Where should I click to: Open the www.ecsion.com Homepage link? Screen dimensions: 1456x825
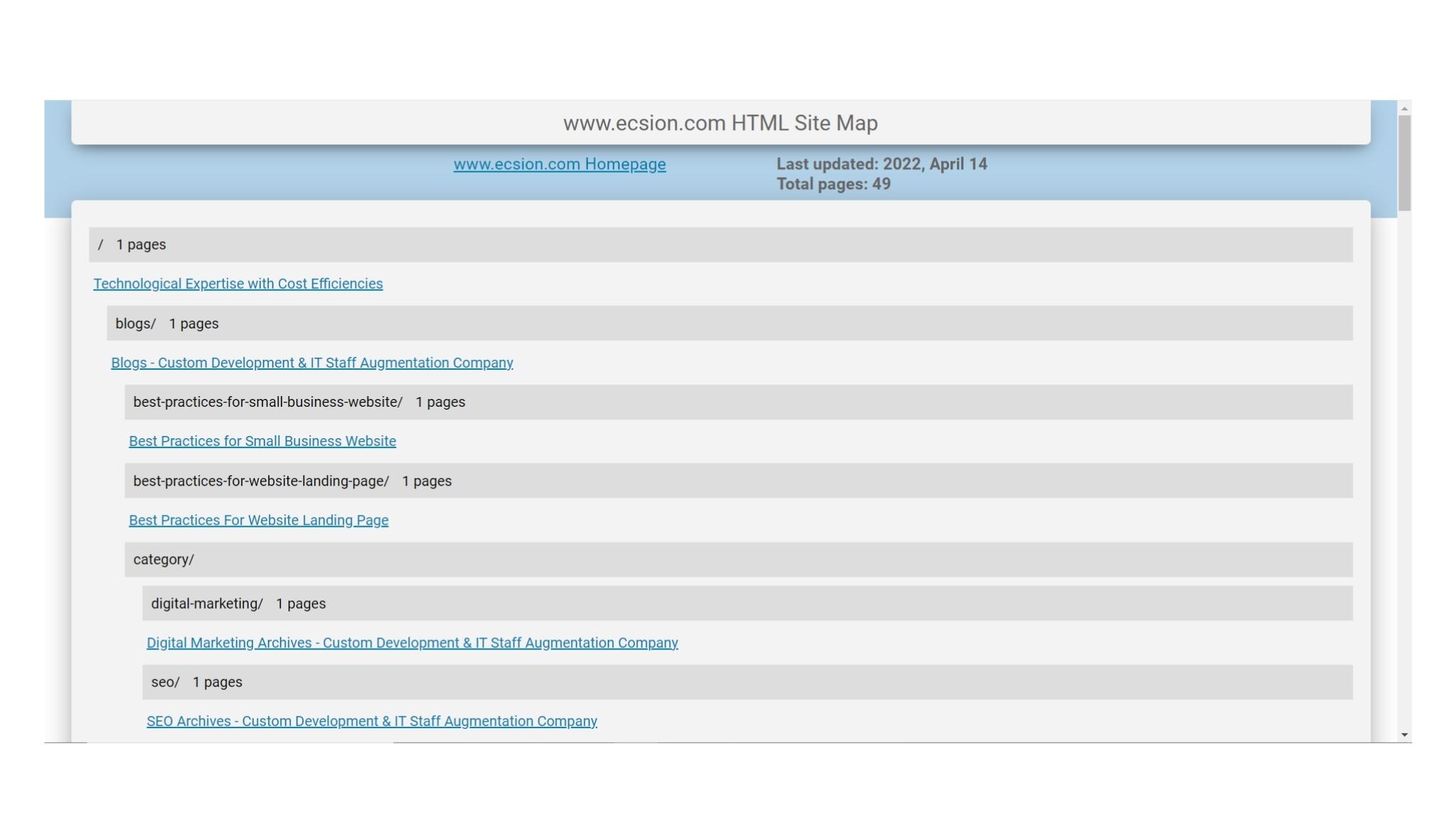click(x=560, y=164)
